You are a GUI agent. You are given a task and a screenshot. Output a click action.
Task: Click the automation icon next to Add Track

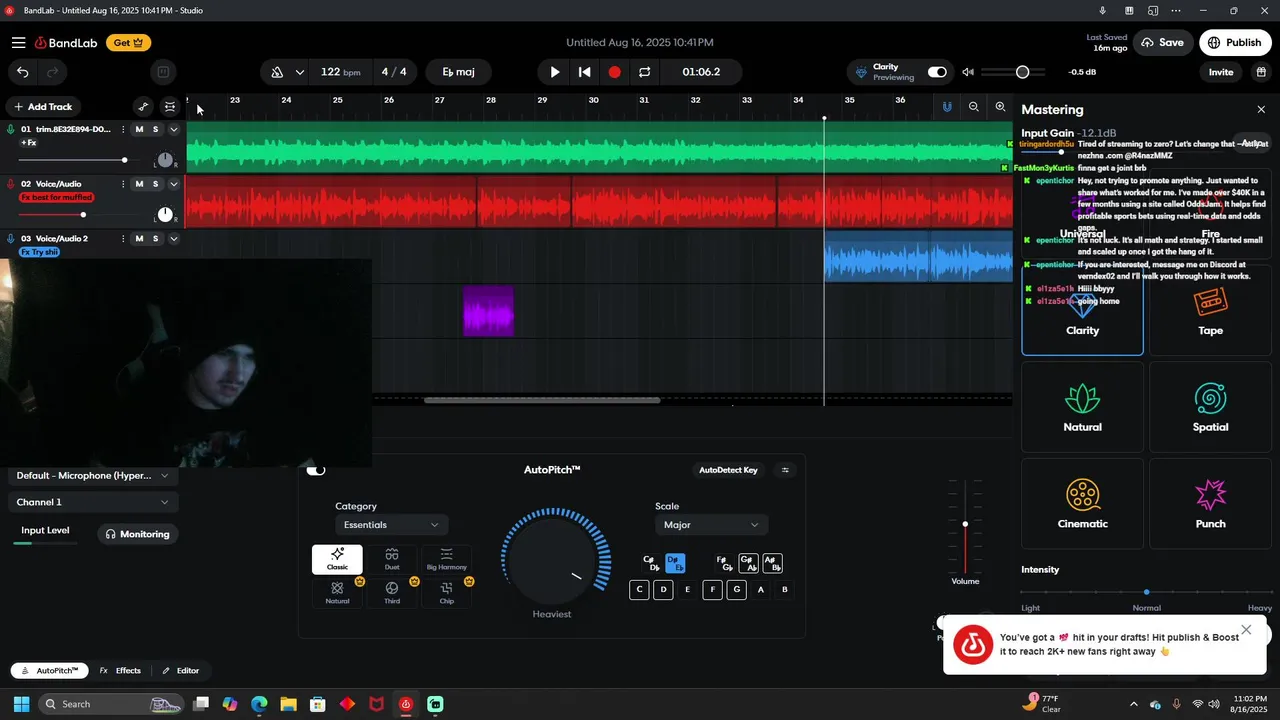click(143, 107)
